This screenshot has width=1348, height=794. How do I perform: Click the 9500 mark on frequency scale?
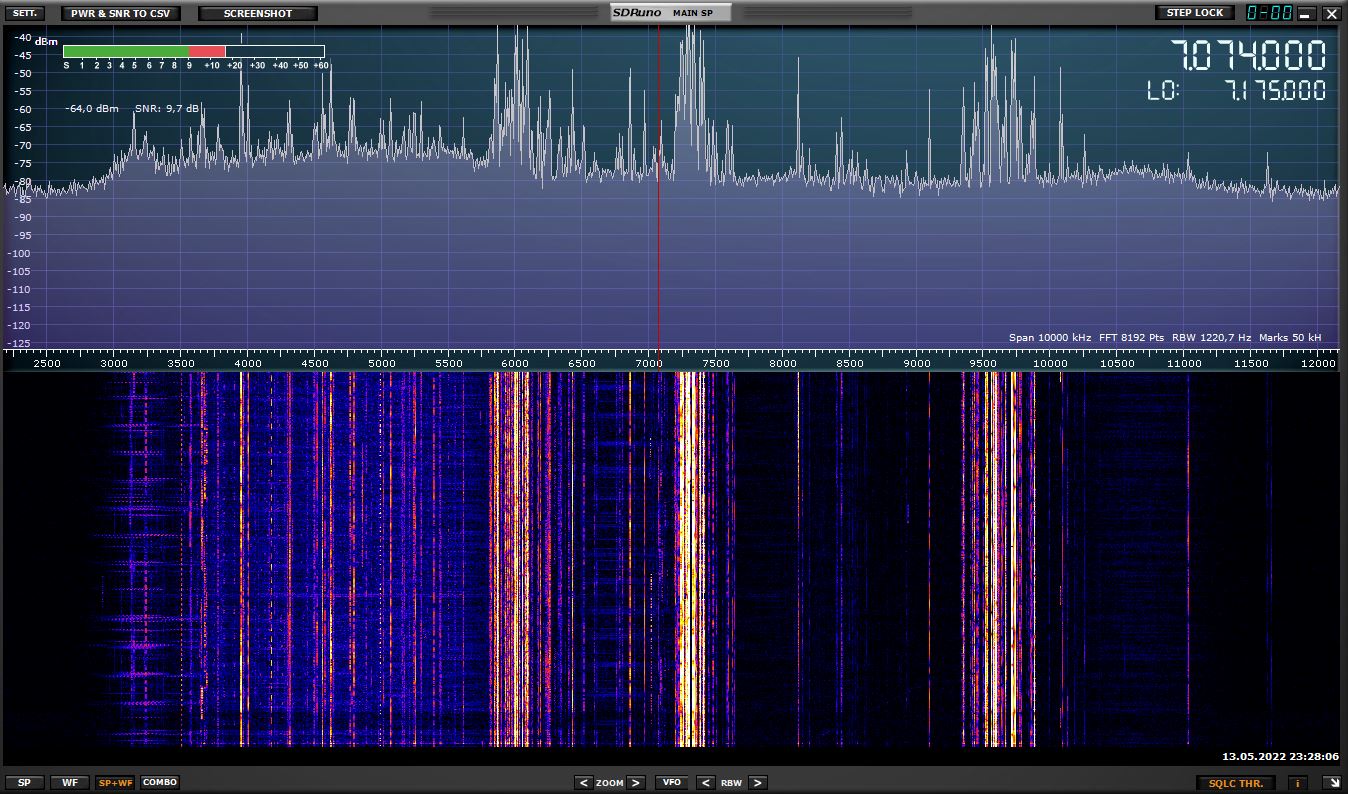(984, 364)
